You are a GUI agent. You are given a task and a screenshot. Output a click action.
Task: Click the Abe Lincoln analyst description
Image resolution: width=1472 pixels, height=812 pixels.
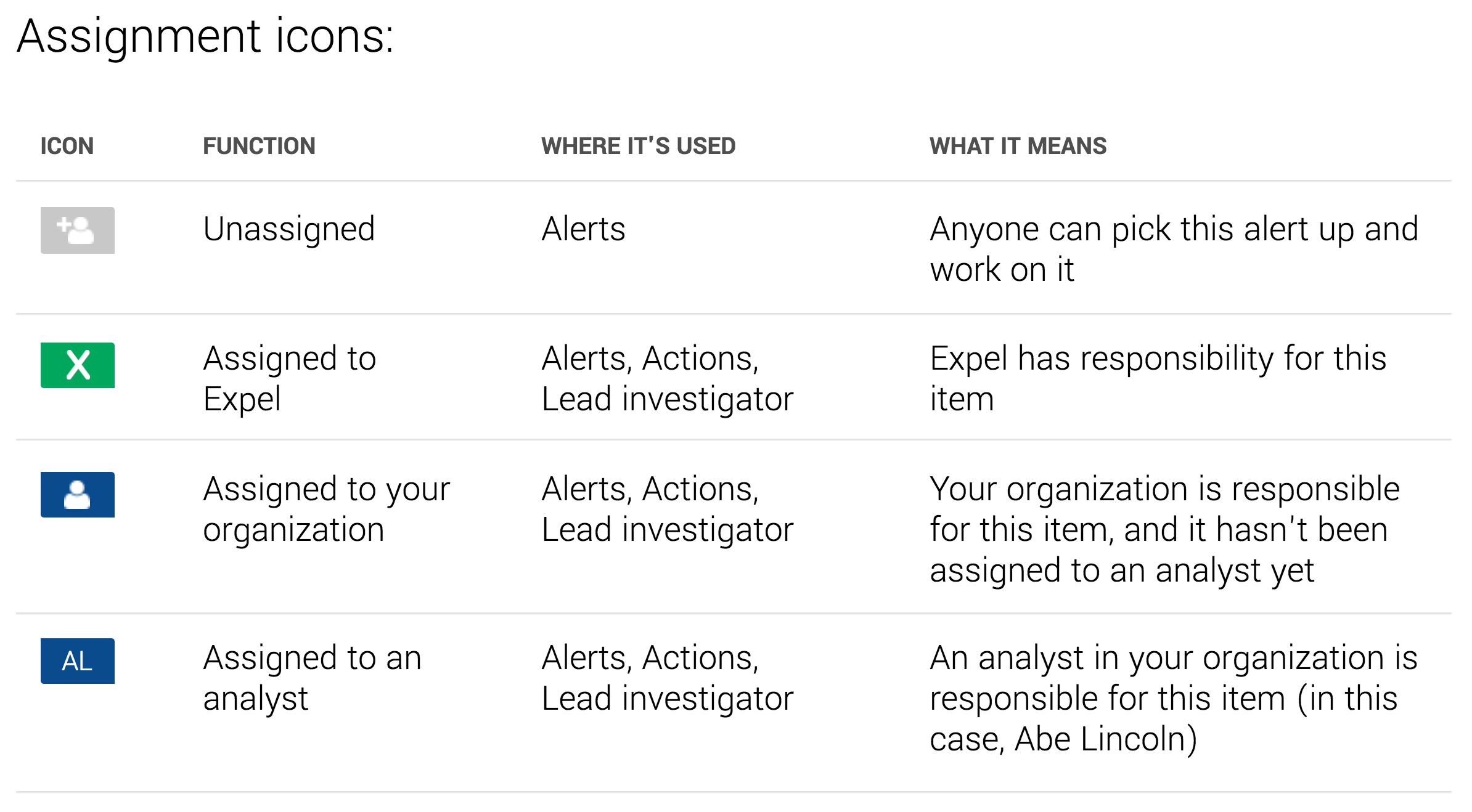point(1174,698)
